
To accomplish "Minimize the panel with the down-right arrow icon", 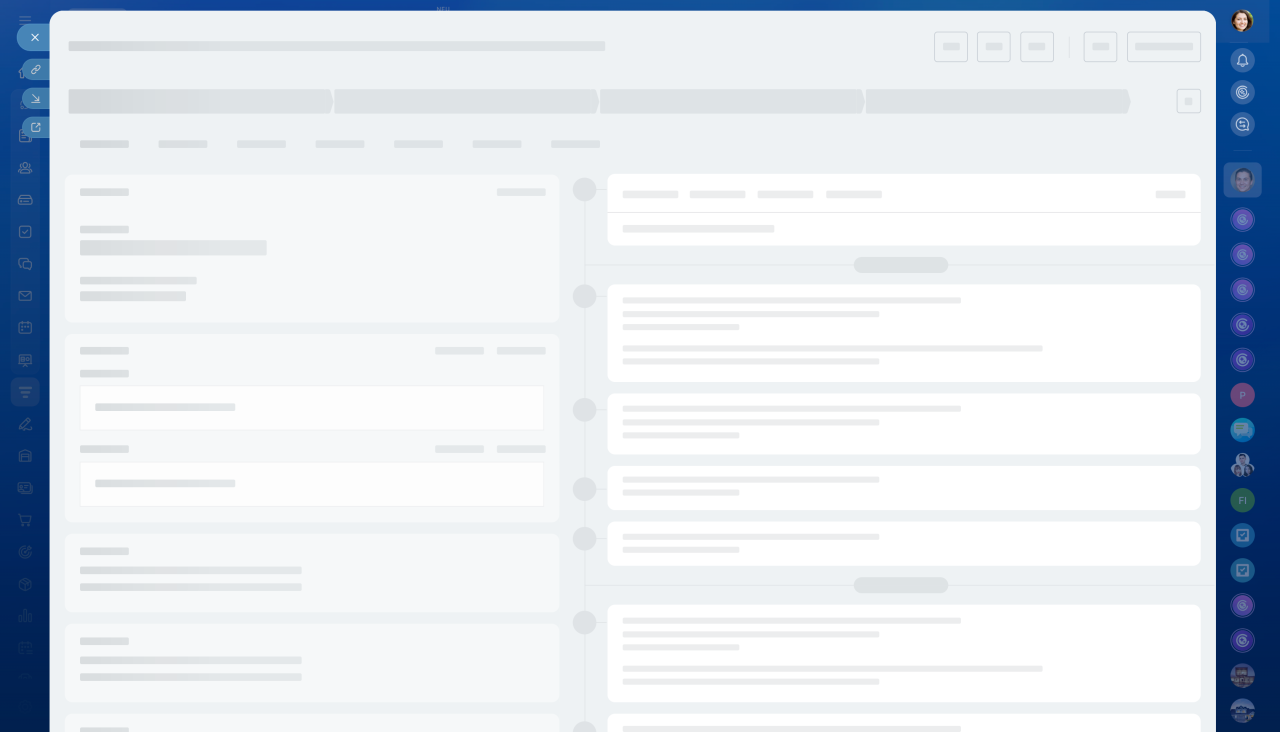I will click(36, 99).
